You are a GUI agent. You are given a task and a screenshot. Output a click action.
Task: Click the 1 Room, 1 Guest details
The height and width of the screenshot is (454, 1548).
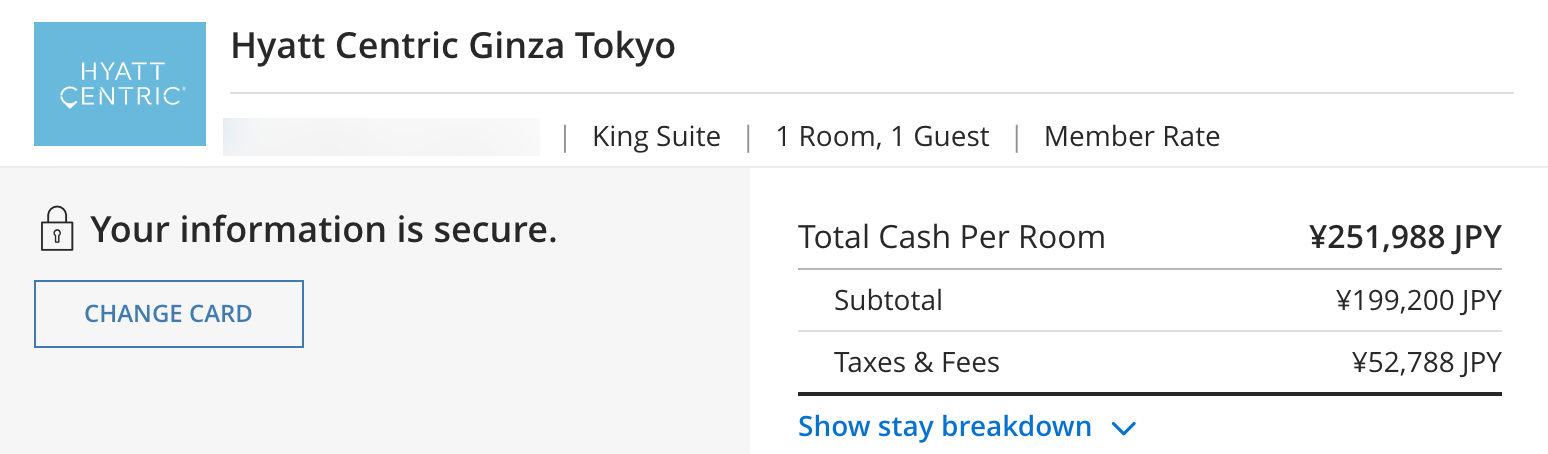coord(882,137)
